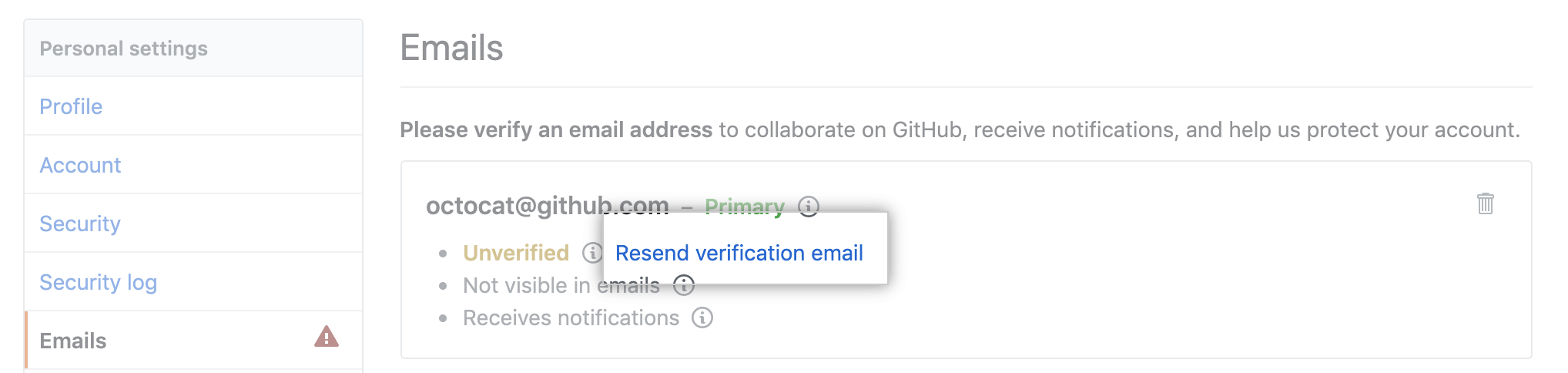Click the Not visible in emails text
1568x373 pixels.
tap(530, 286)
